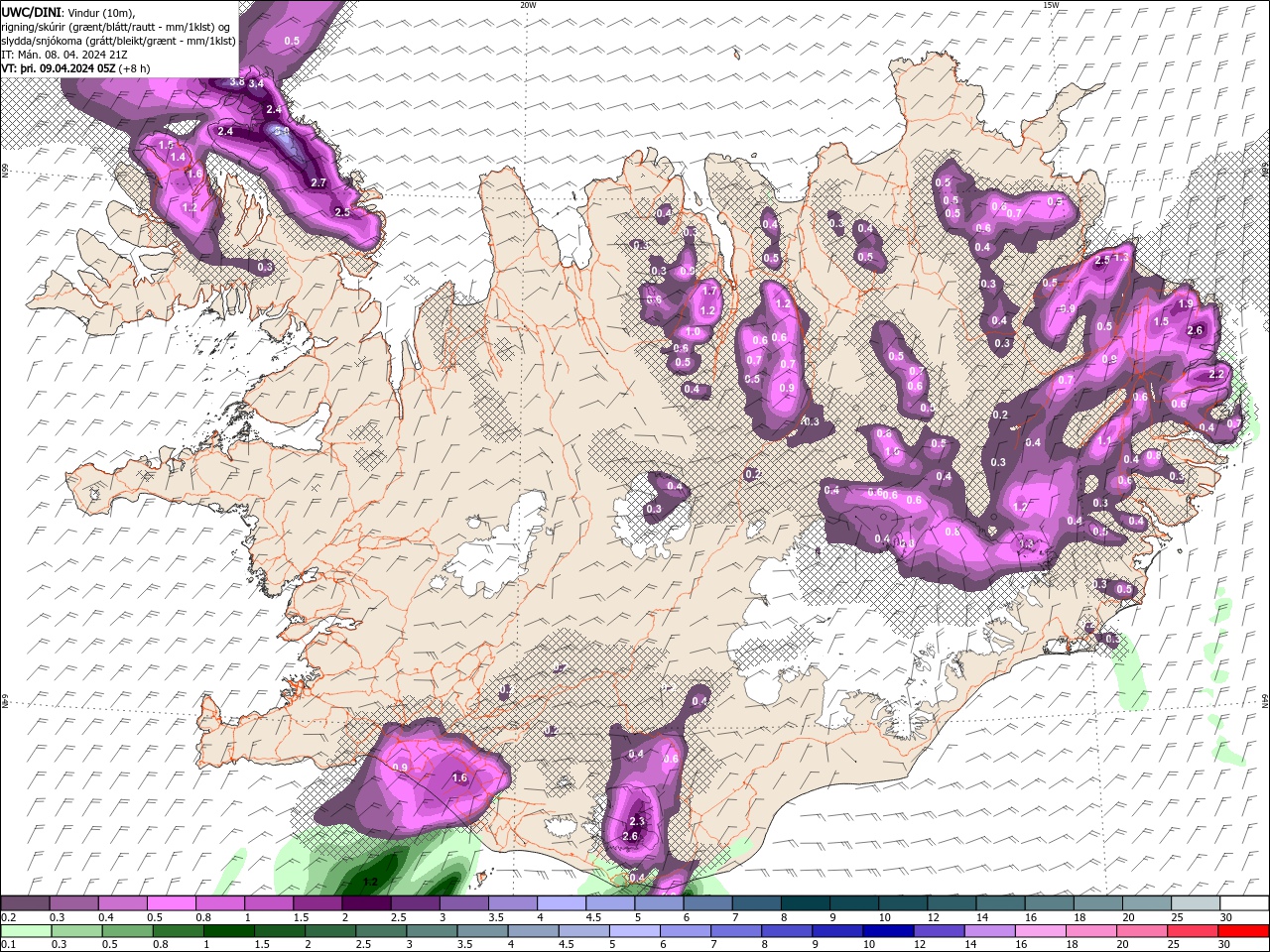Viewport: 1270px width, 952px height.
Task: Click the '1.9' value in the eastern snow area
Action: 1186,303
